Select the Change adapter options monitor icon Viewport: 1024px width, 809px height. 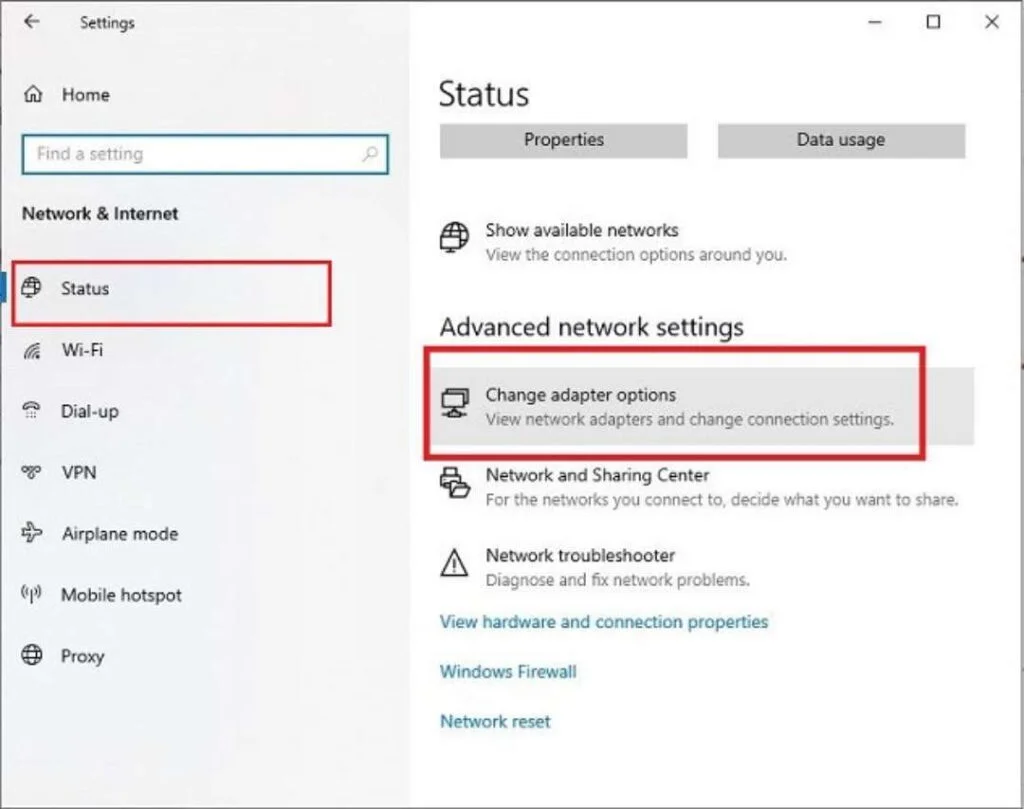tap(456, 401)
